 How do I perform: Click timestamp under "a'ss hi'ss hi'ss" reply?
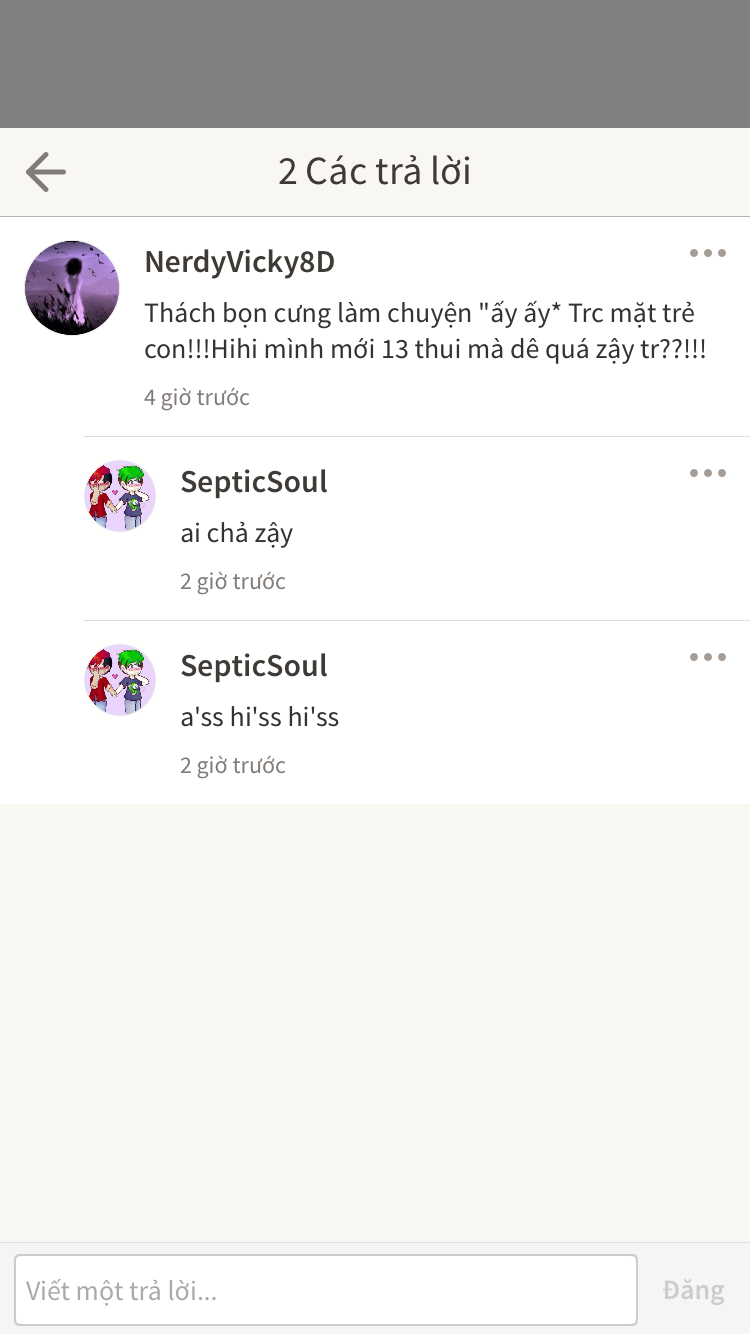(233, 765)
